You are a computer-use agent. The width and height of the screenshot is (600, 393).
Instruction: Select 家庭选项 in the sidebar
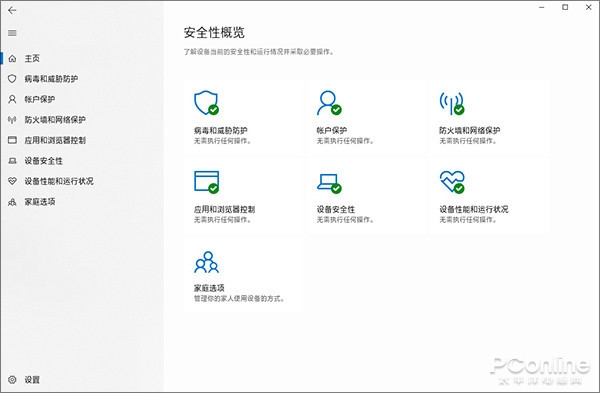(40, 202)
